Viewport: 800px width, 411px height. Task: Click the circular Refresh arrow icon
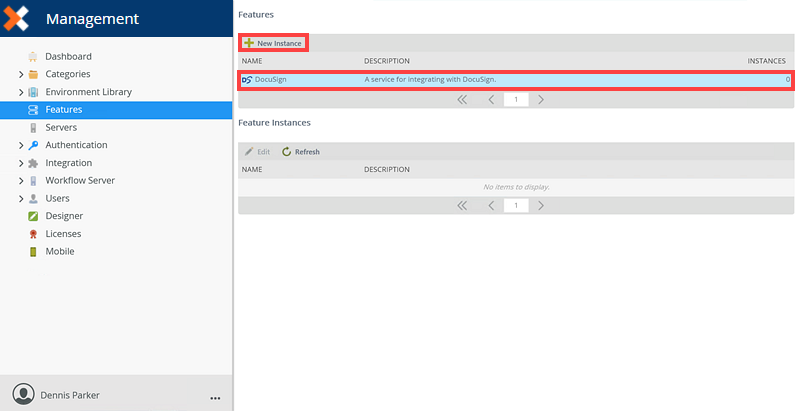pyautogui.click(x=287, y=151)
